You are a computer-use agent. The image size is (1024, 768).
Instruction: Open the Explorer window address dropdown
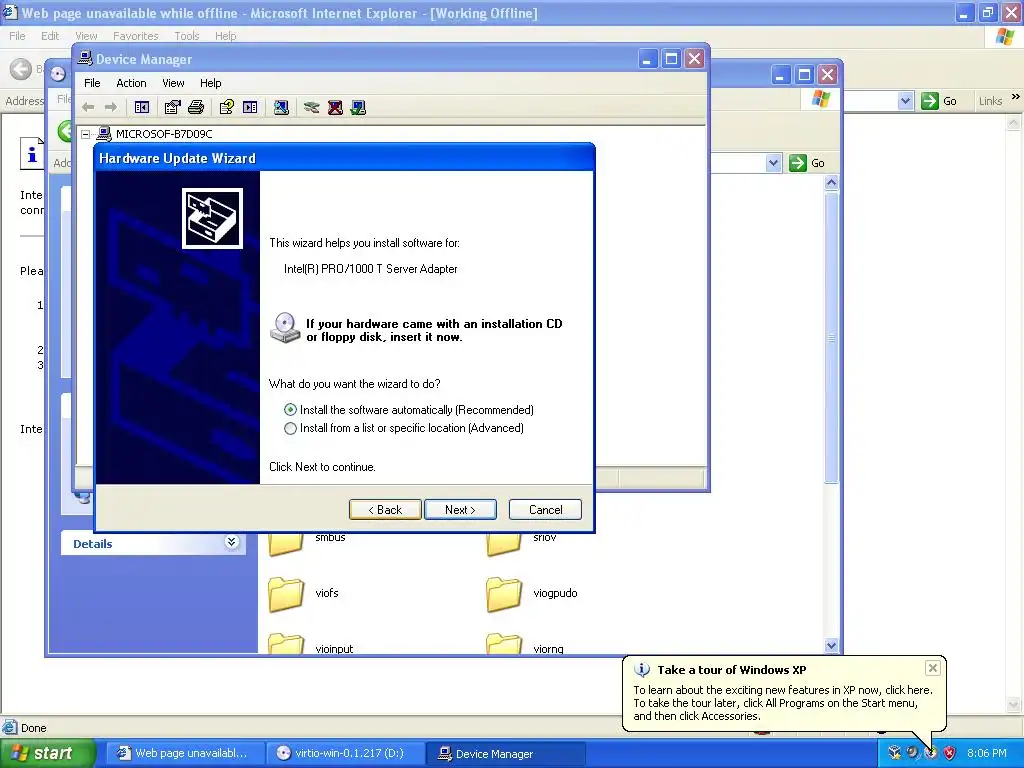[773, 163]
